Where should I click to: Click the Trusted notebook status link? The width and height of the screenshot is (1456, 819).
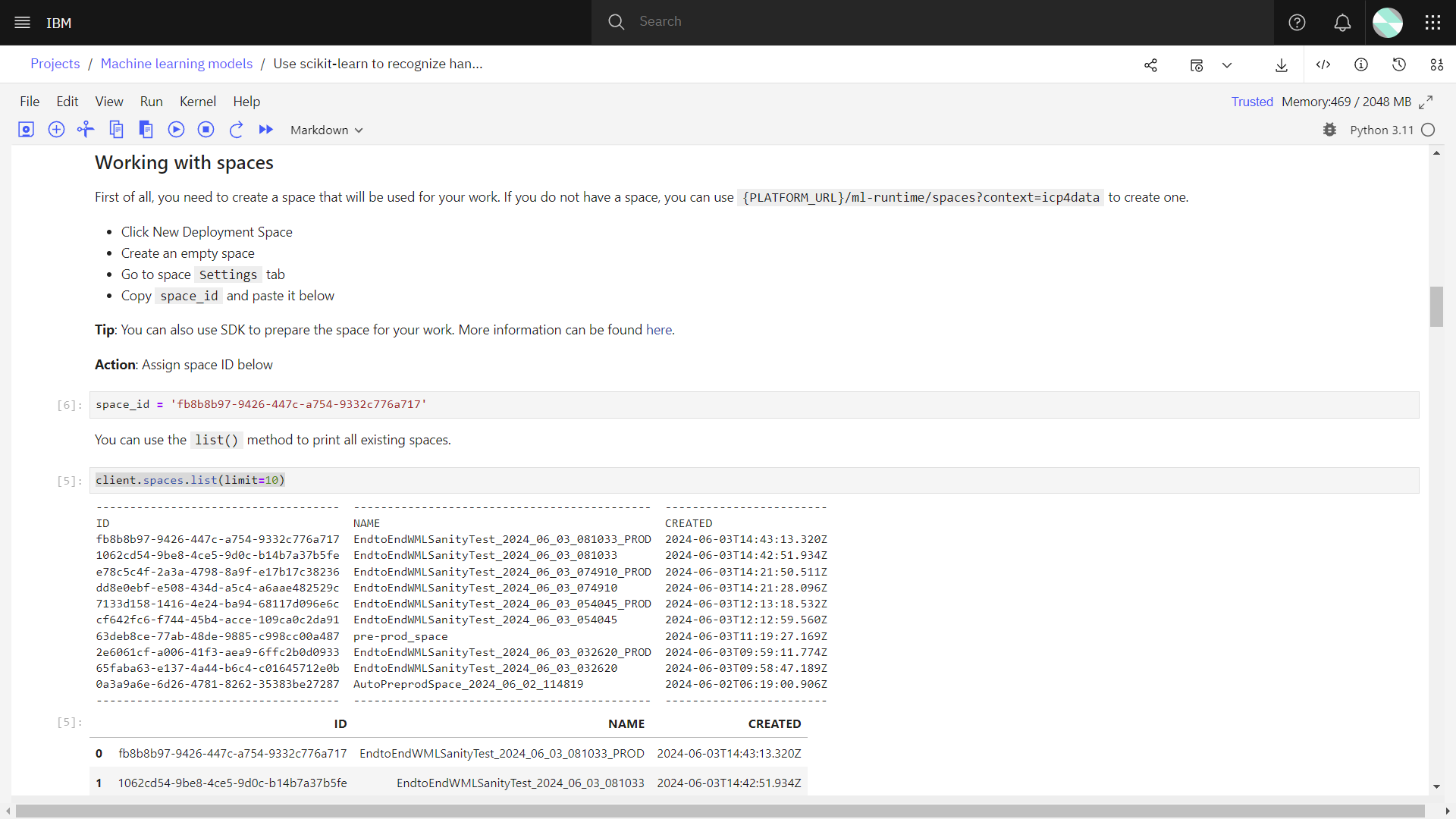(x=1252, y=101)
